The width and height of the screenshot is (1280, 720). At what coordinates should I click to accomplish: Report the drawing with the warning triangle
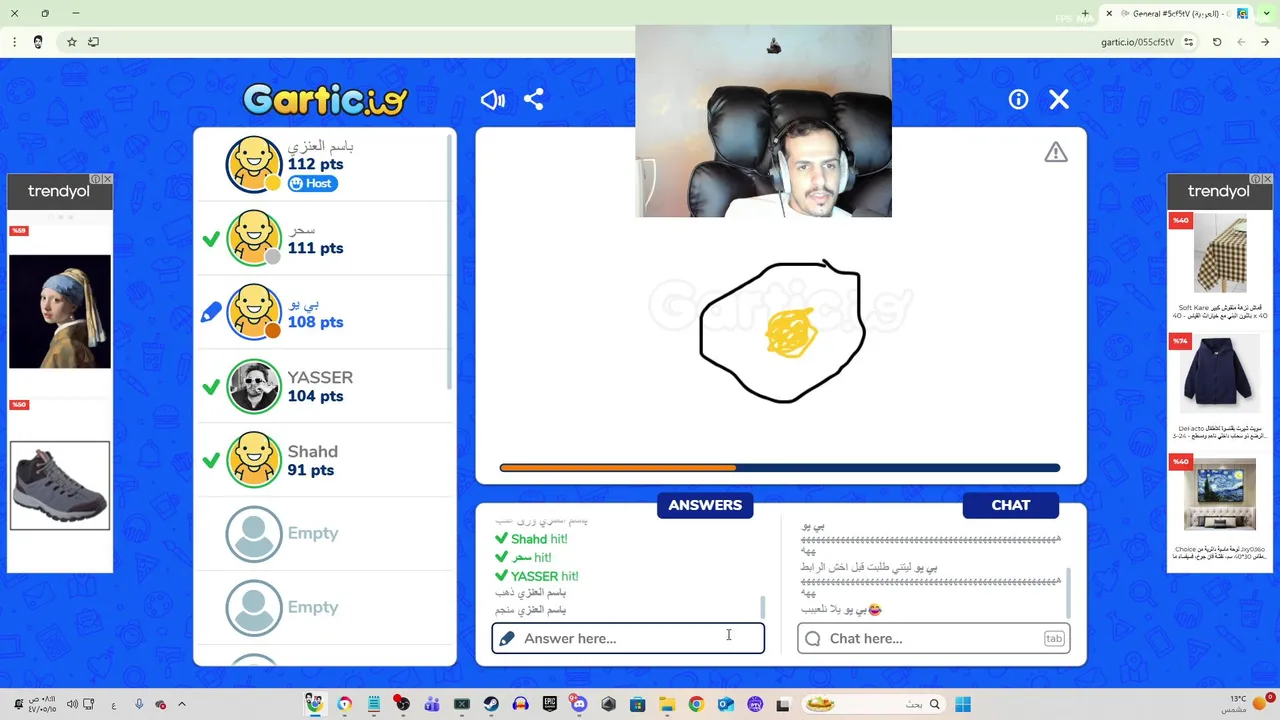1056,152
